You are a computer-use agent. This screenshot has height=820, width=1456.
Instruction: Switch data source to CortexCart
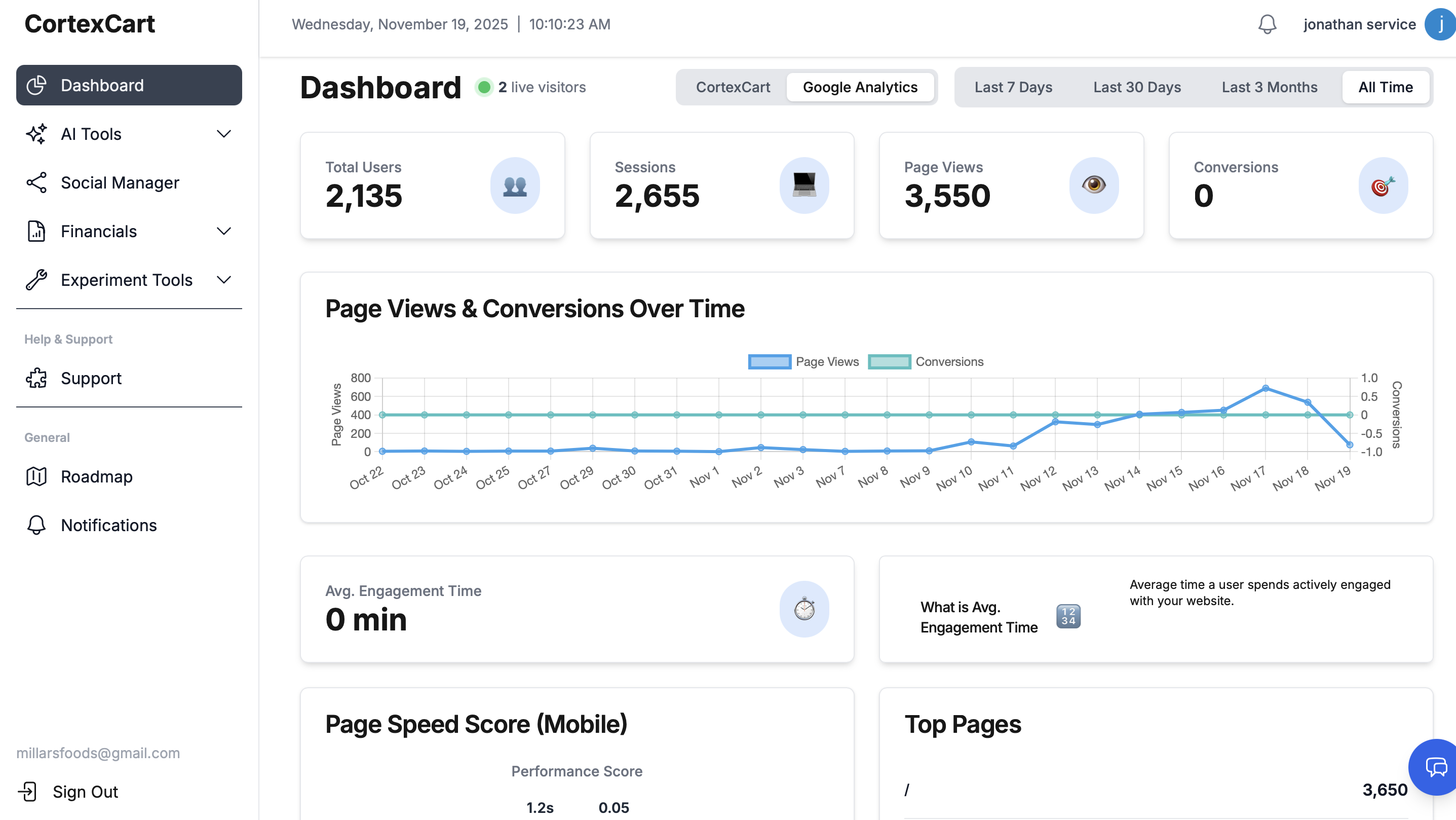733,87
